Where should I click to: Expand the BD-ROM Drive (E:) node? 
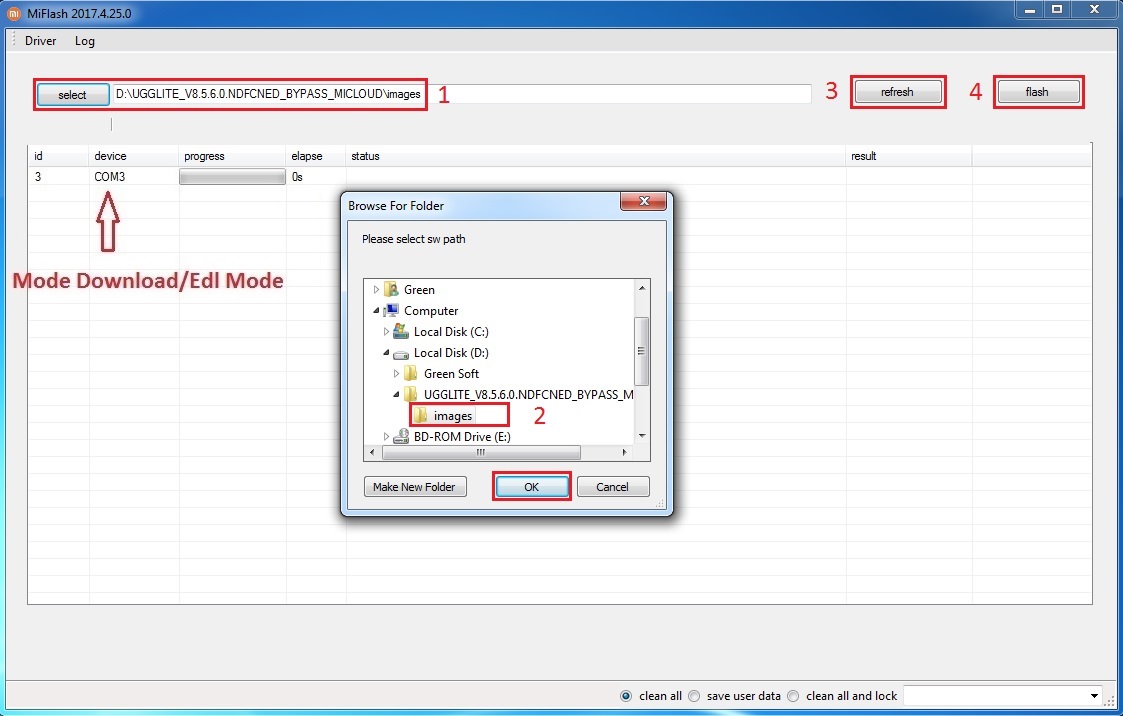pyautogui.click(x=386, y=437)
